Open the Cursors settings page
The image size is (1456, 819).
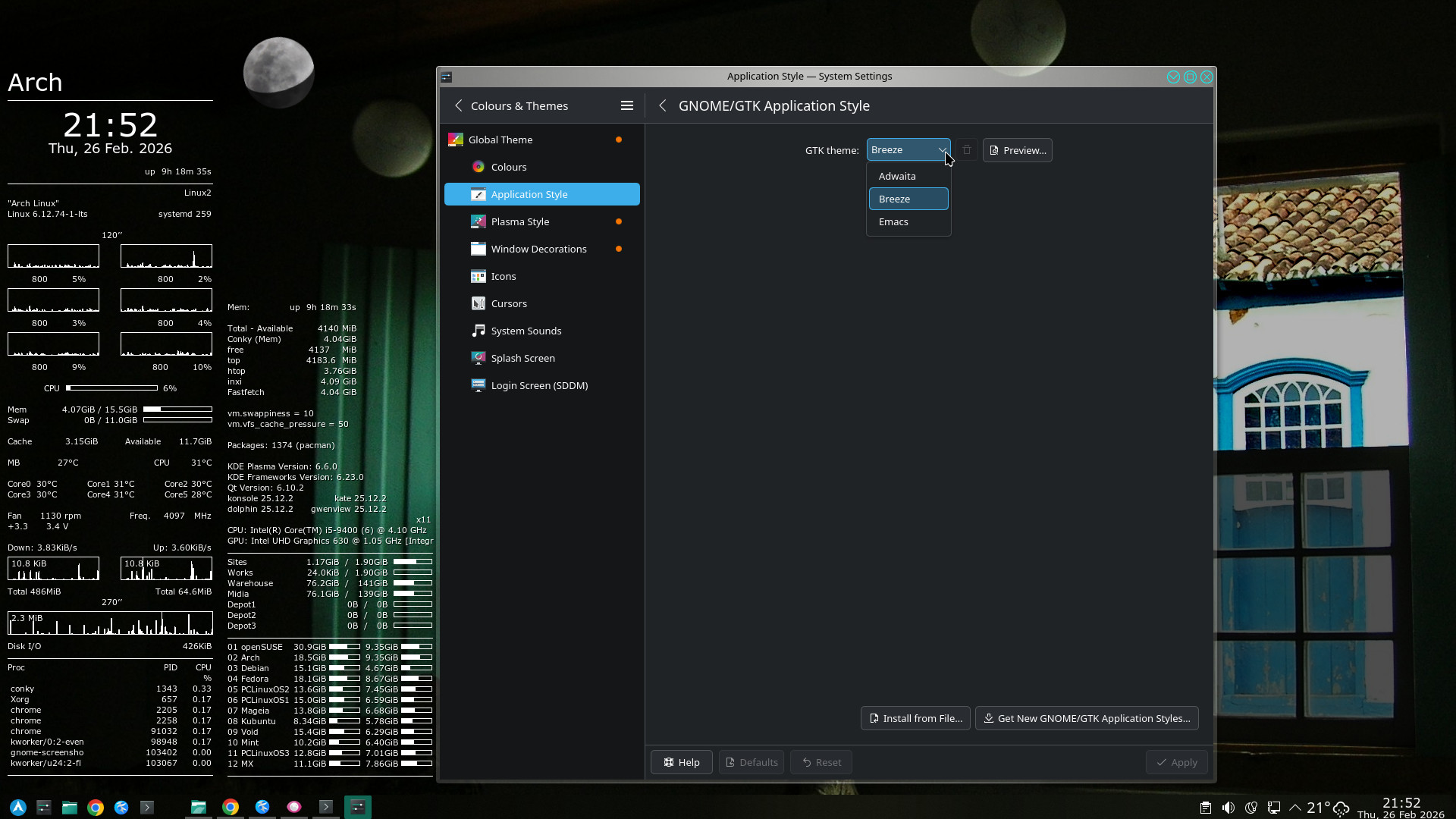(x=509, y=304)
